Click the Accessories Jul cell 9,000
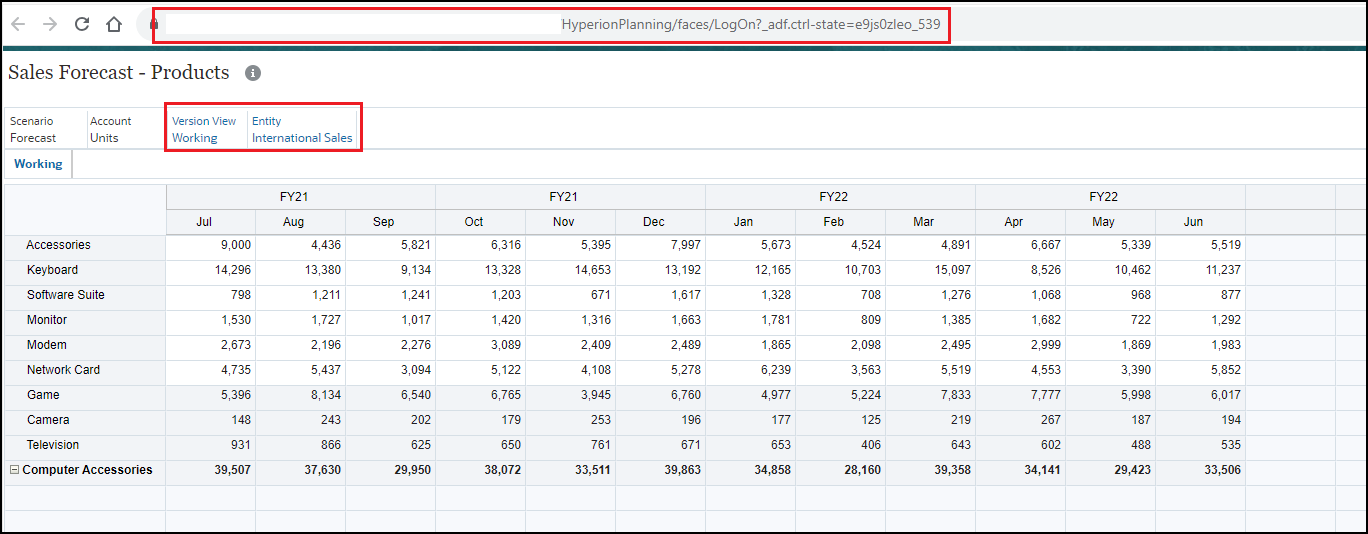This screenshot has width=1368, height=534. coord(211,245)
